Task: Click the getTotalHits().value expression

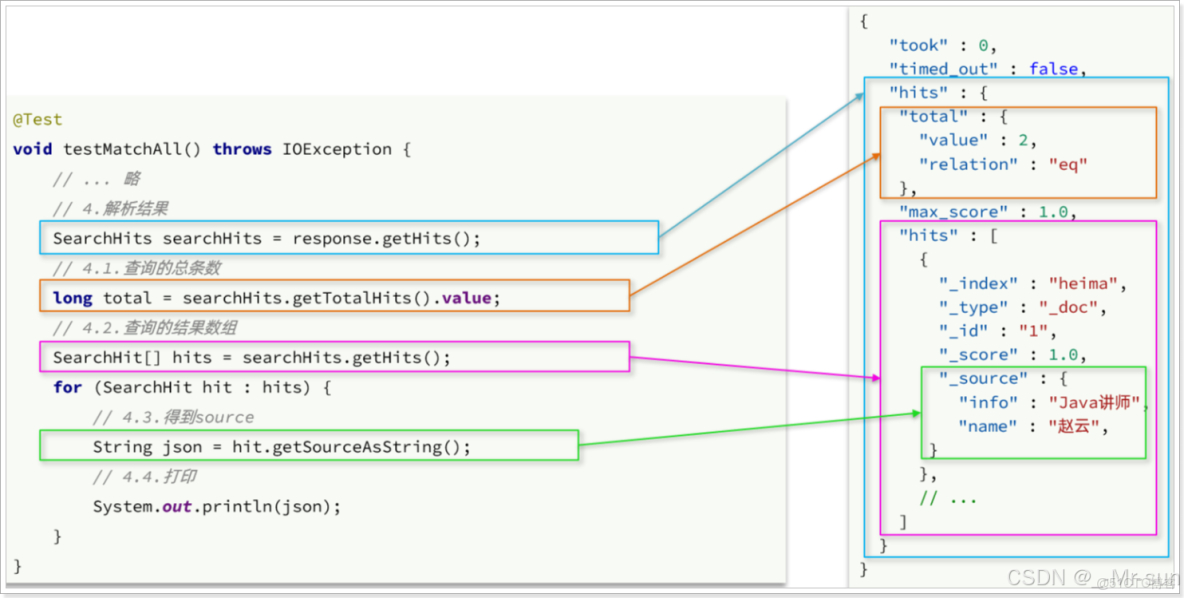Action: (x=391, y=297)
